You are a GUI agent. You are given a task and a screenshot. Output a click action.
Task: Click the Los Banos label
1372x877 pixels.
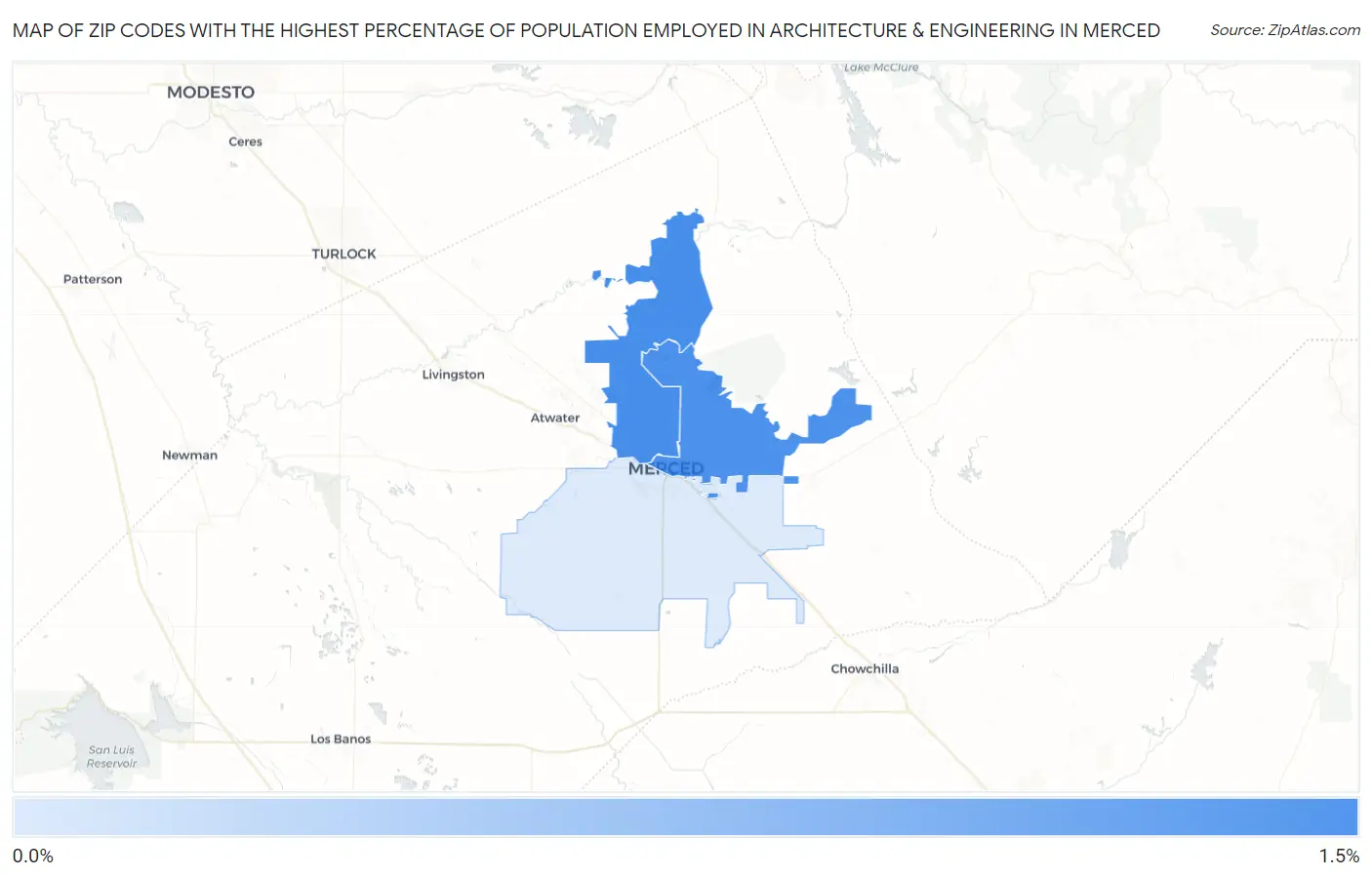[341, 738]
